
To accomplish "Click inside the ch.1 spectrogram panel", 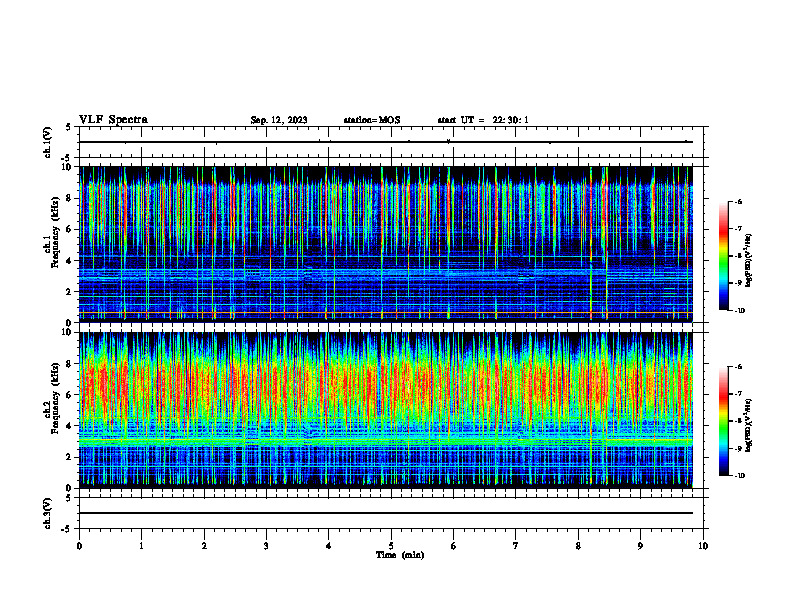I will pyautogui.click(x=386, y=244).
